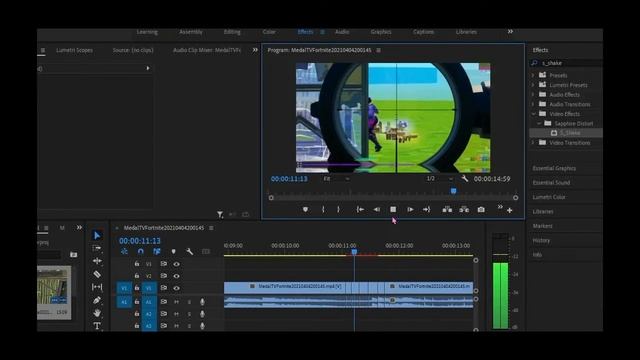This screenshot has height=360, width=640.
Task: Open the Fit zoom level dropdown
Action: [337, 178]
